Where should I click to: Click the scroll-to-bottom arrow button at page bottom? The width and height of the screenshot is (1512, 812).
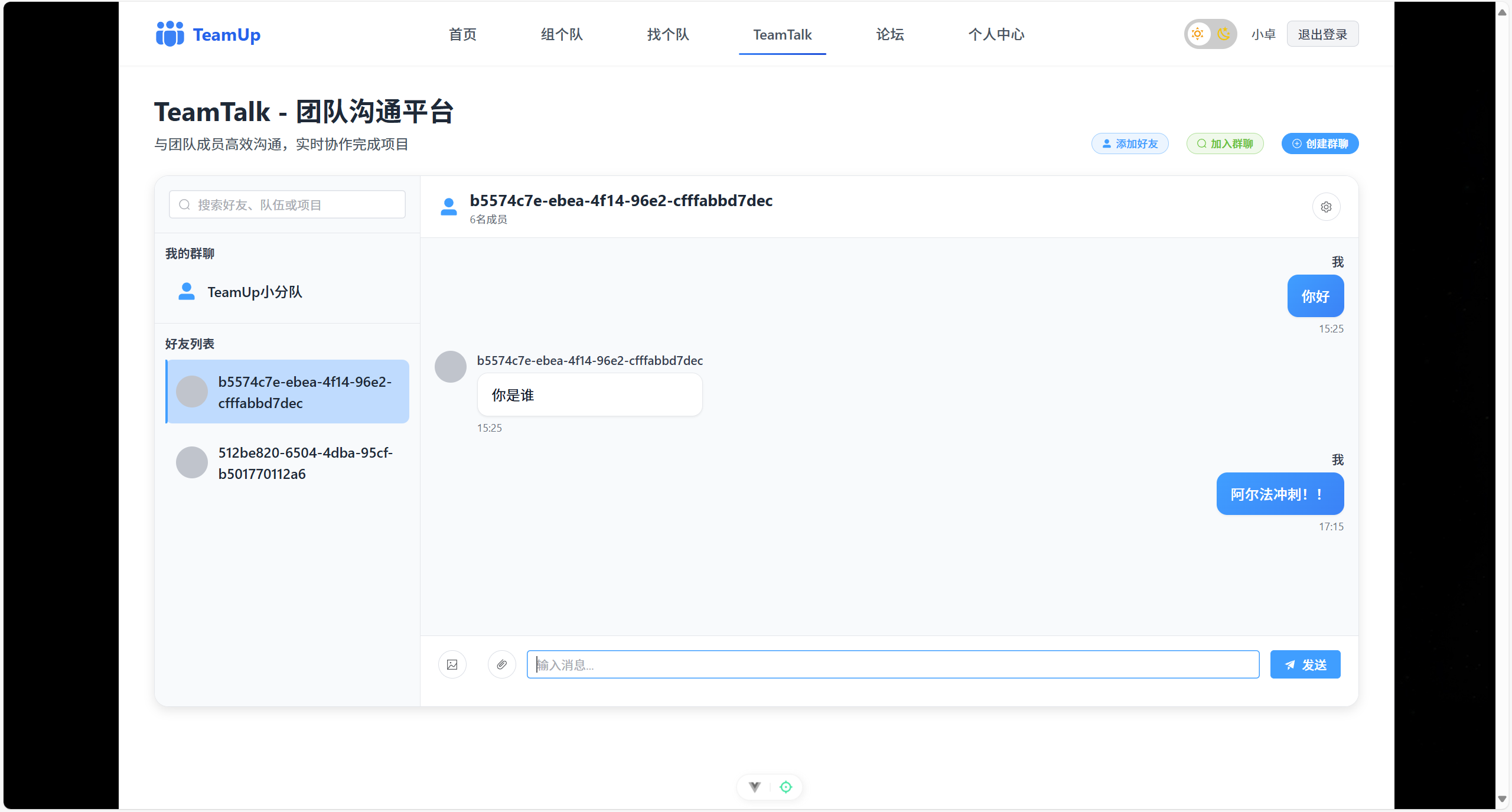pyautogui.click(x=754, y=787)
